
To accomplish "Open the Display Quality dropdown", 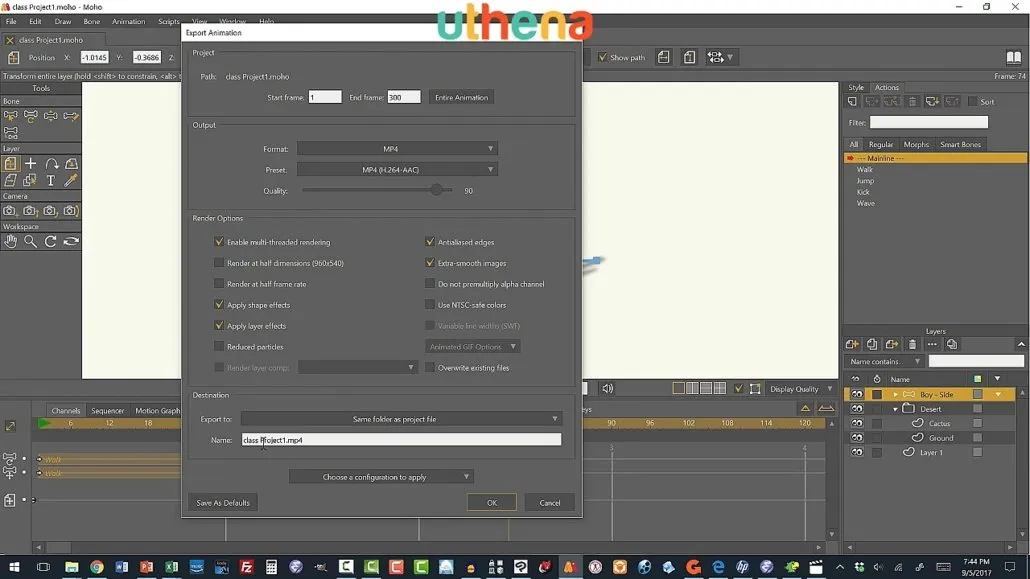I will [x=801, y=389].
